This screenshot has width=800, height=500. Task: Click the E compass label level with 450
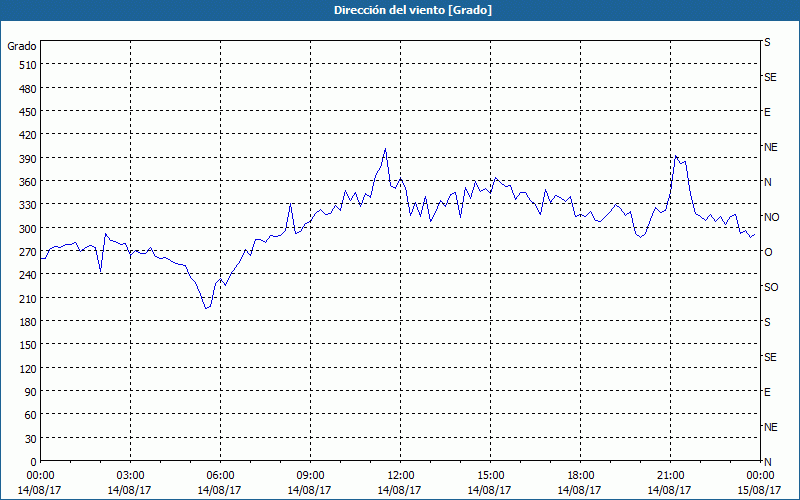point(767,112)
